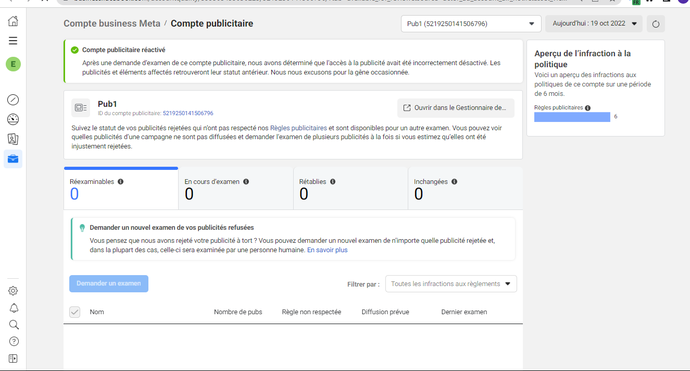Click the settings gear in sidebar

13,291
